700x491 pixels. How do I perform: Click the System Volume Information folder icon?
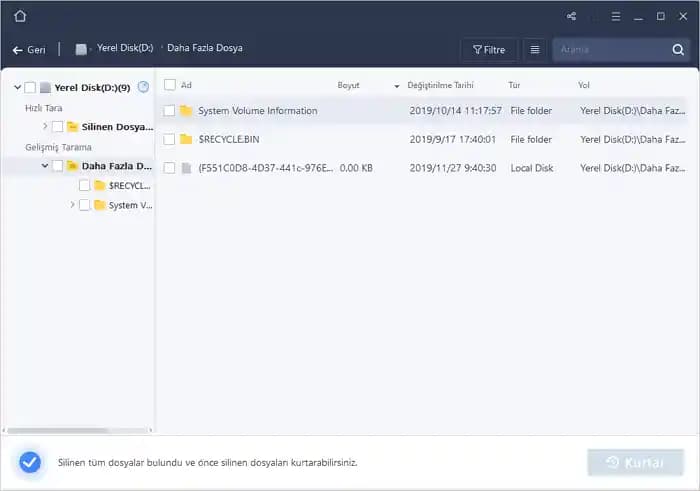coord(186,111)
